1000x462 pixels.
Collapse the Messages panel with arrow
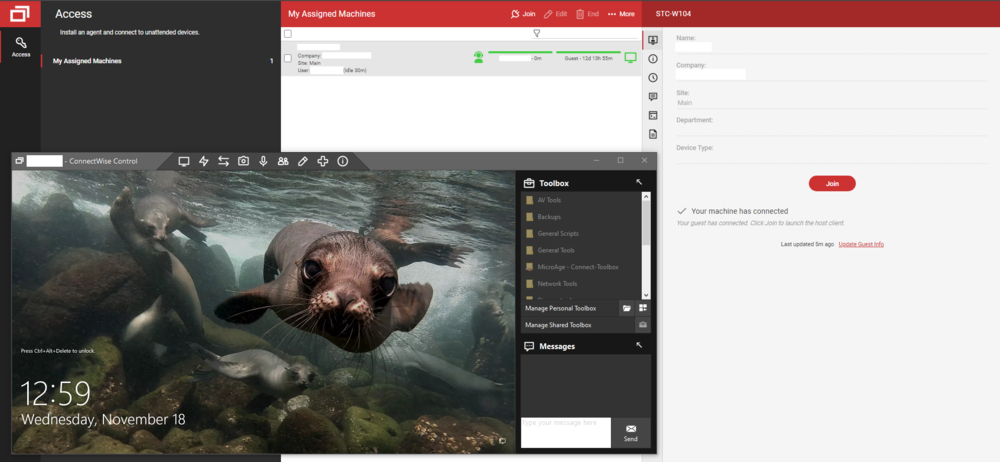point(639,345)
